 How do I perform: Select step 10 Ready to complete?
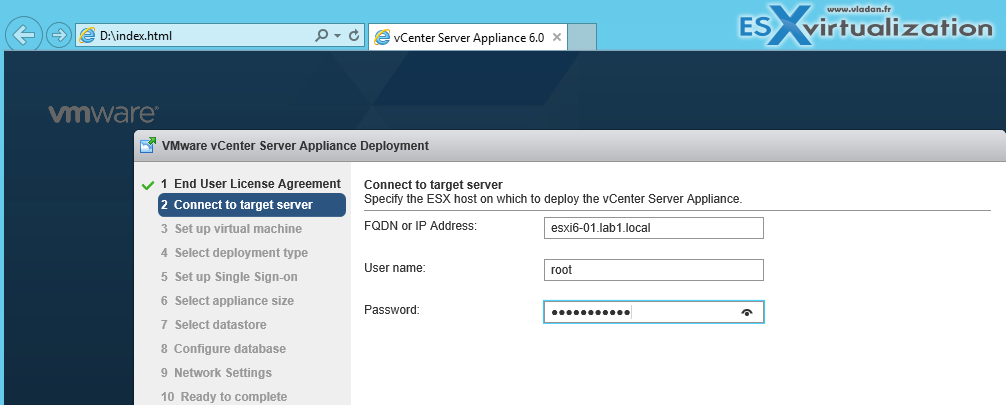click(x=224, y=397)
